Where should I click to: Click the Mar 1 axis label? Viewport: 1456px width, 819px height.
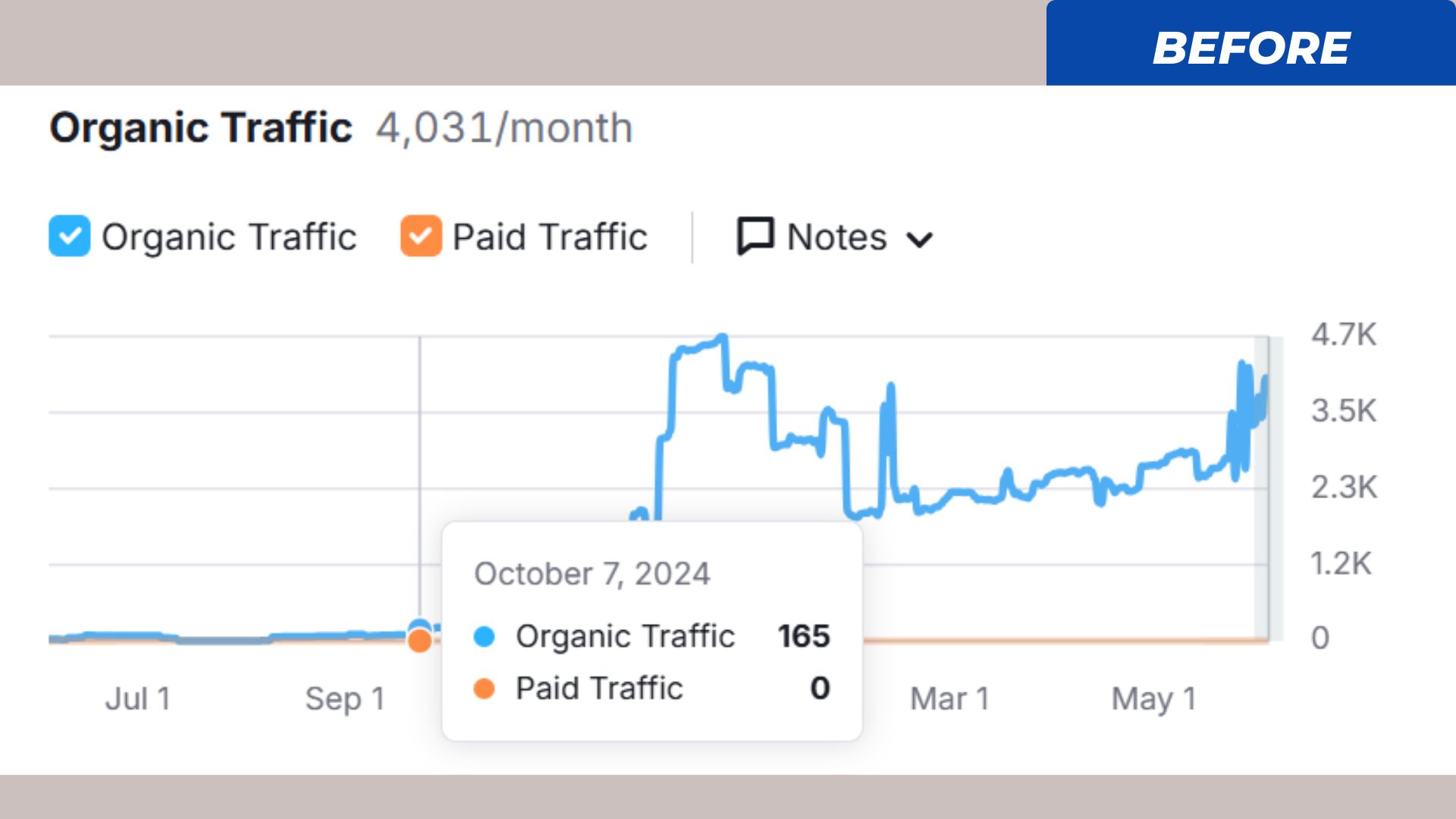point(949,698)
